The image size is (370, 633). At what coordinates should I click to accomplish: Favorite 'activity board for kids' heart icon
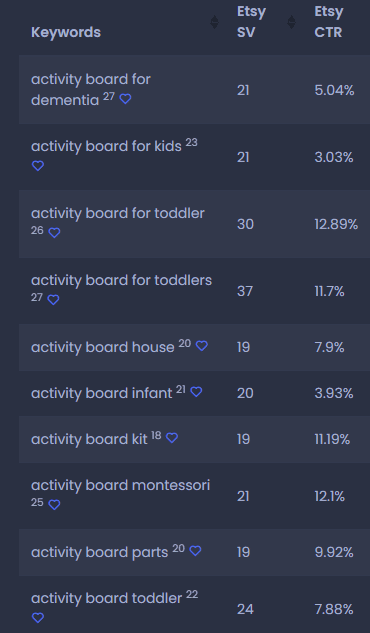(38, 166)
